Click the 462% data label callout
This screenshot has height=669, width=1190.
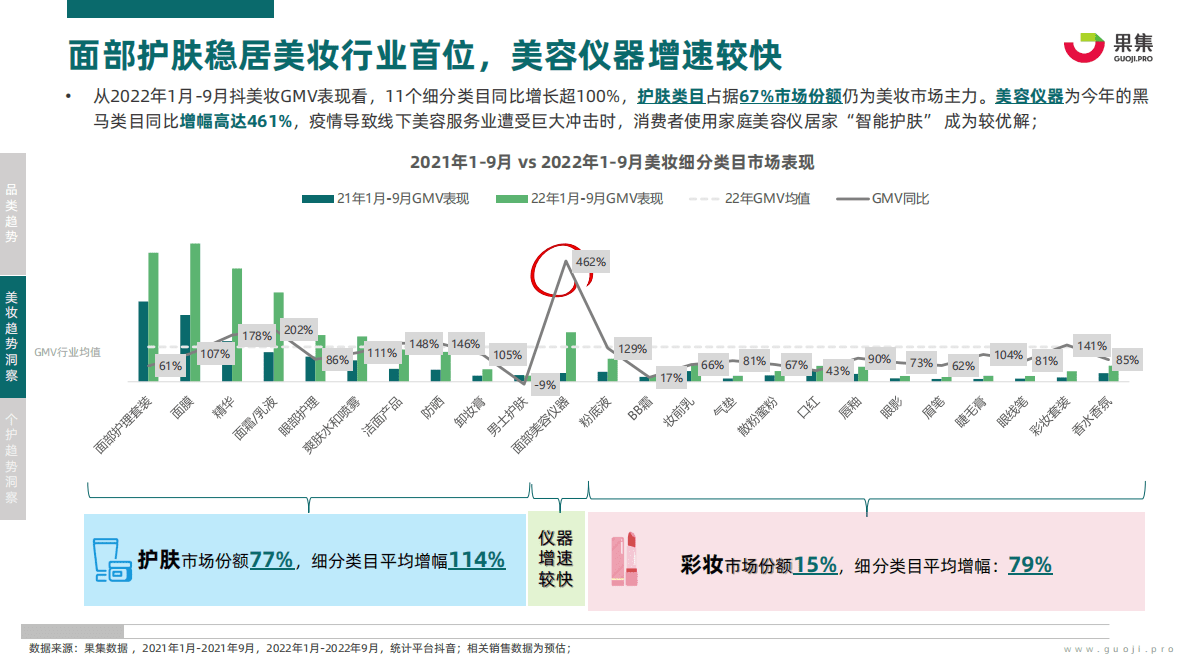[x=592, y=263]
